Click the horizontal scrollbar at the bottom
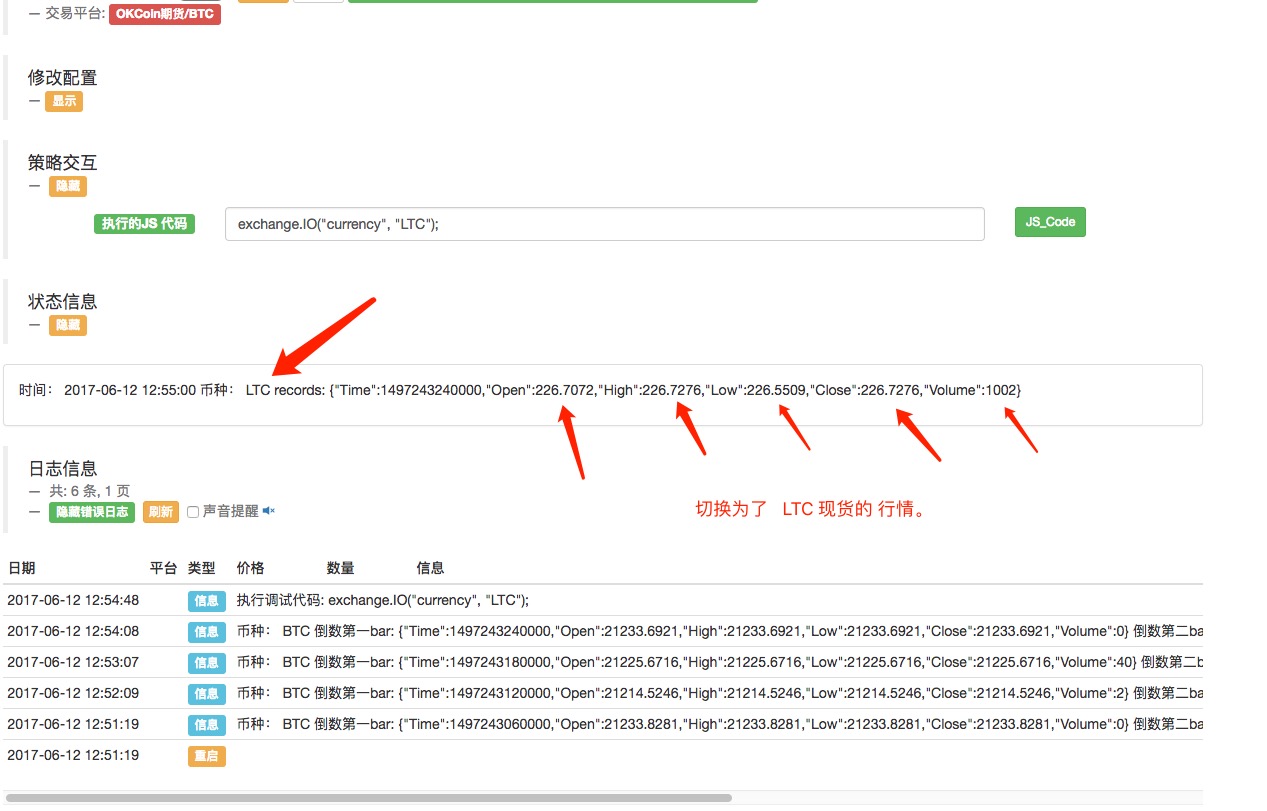Viewport: 1267px width, 811px height. (369, 798)
